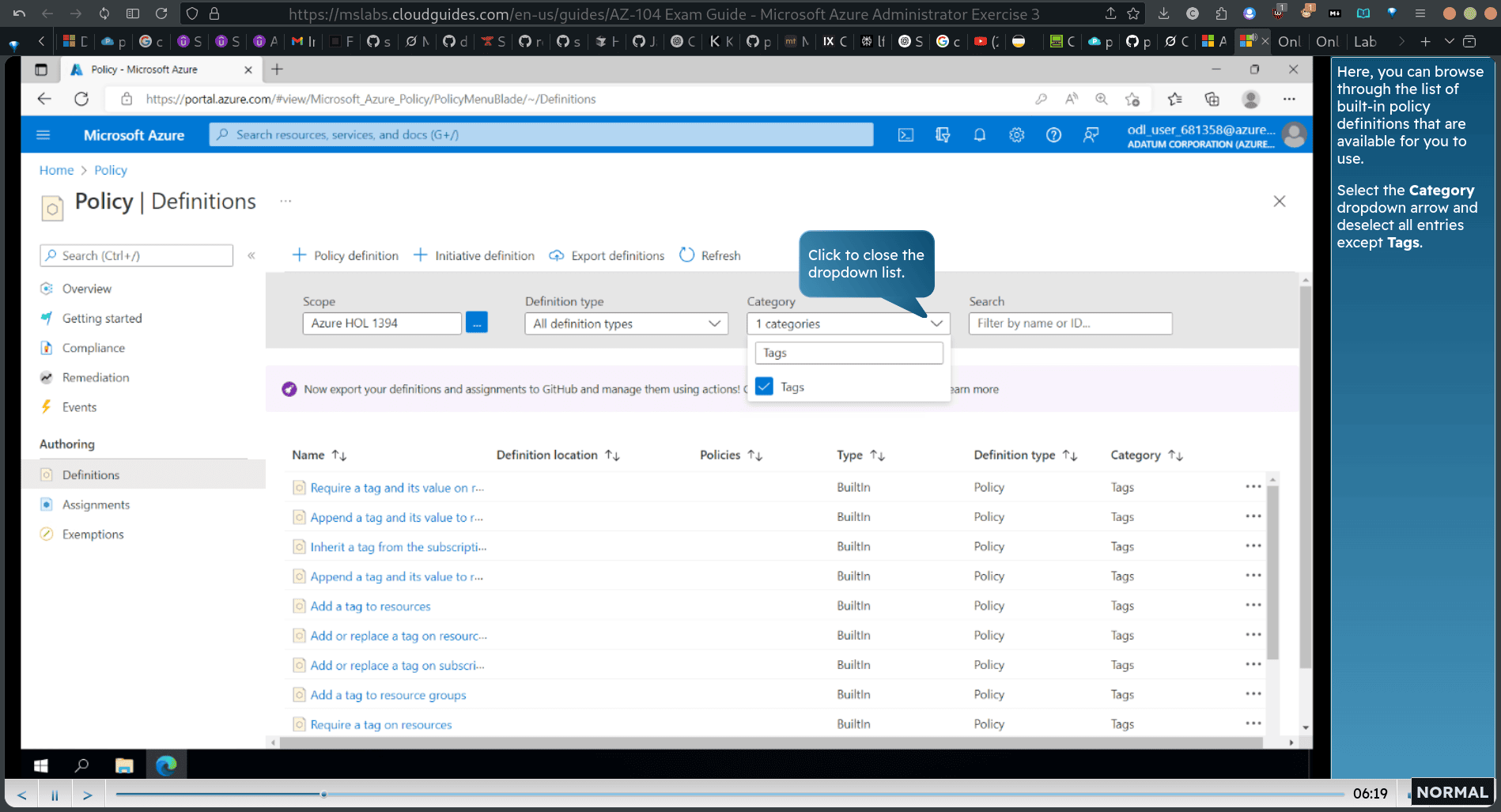The image size is (1501, 812).
Task: Open new Edge browser tab
Action: pyautogui.click(x=277, y=70)
